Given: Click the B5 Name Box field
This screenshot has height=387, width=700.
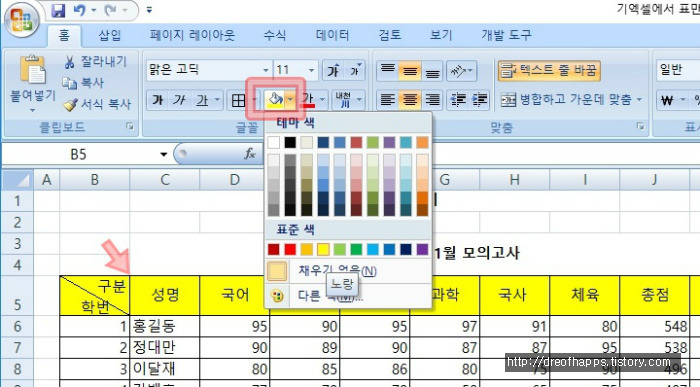Looking at the screenshot, I should (79, 154).
